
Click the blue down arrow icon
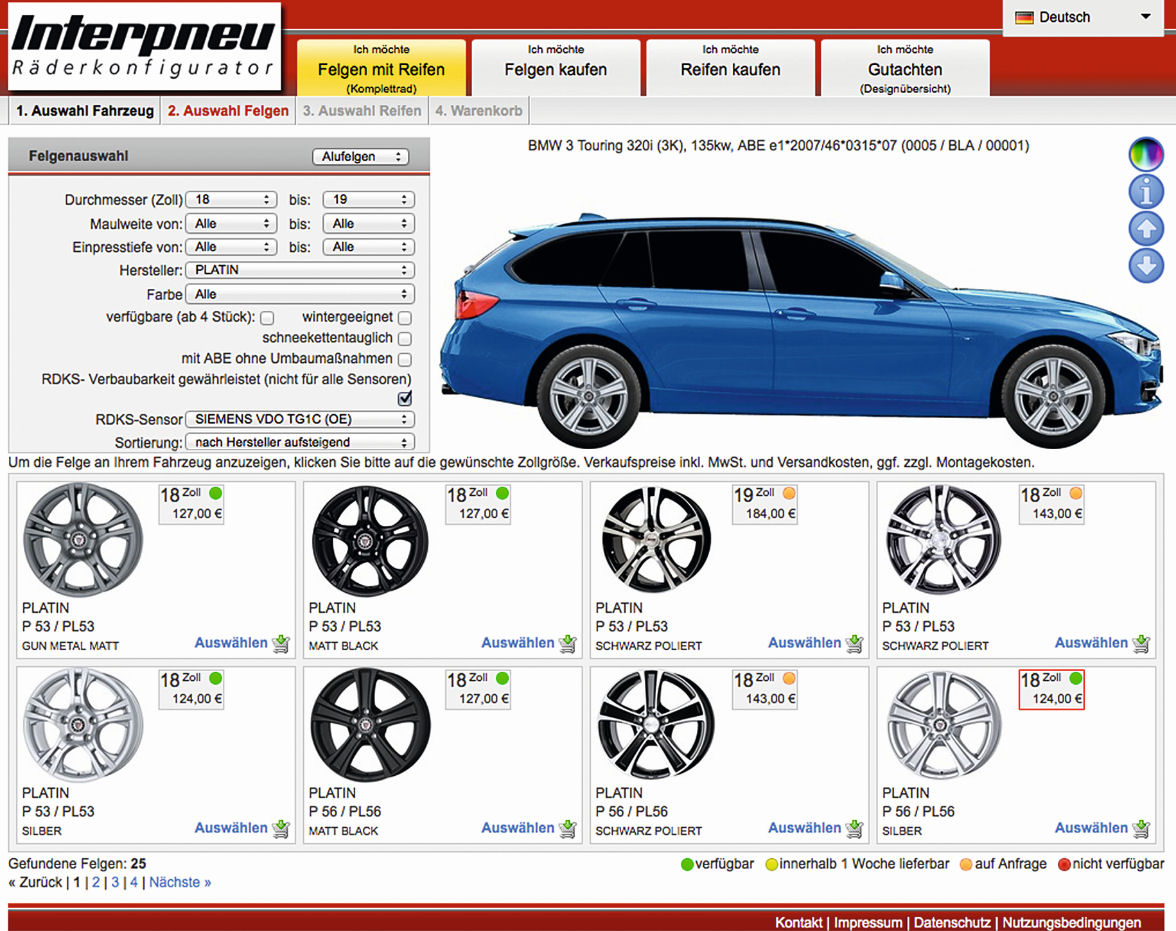pyautogui.click(x=1146, y=266)
